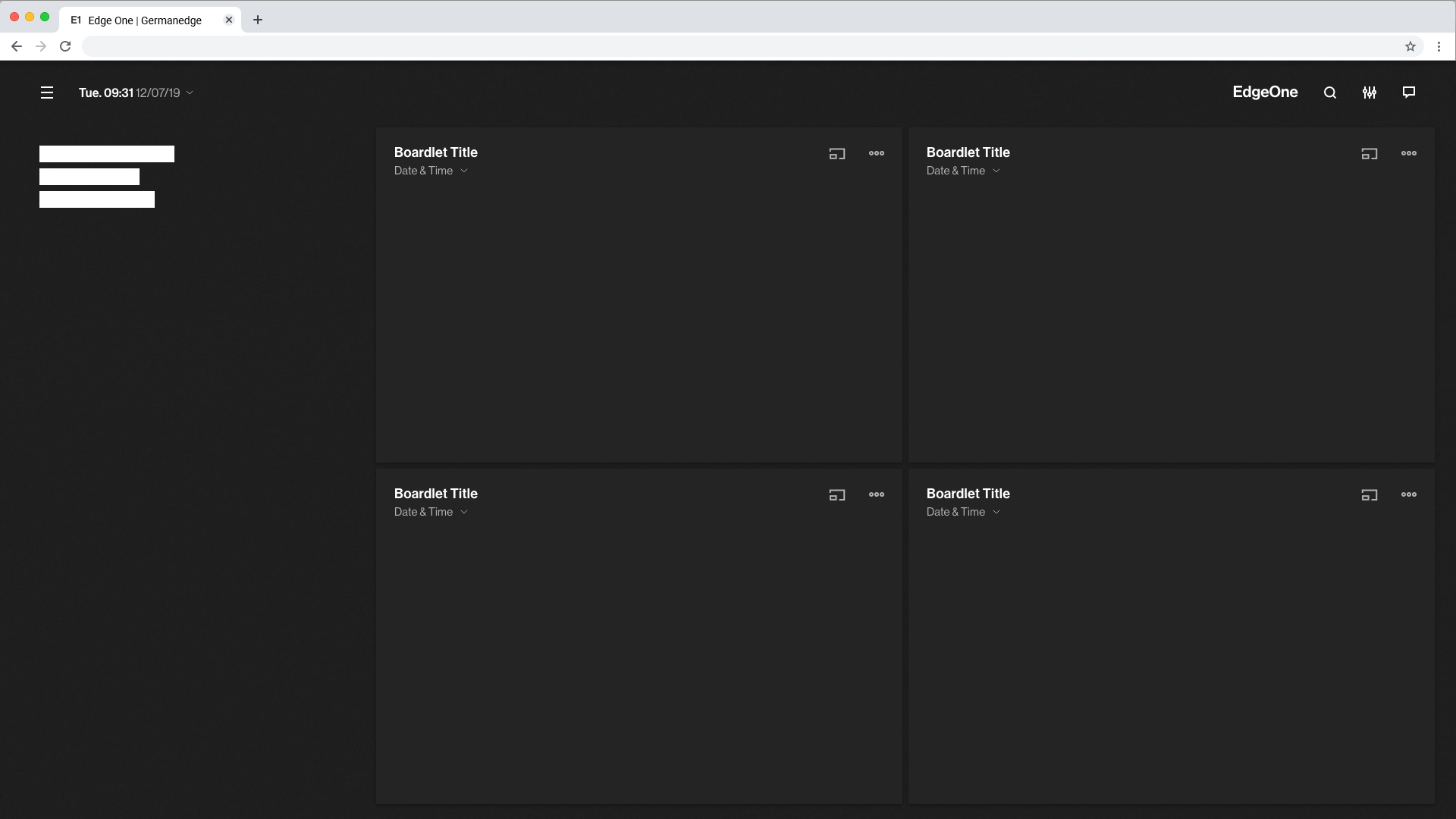This screenshot has height=819, width=1456.
Task: Click cast icon on bottom-right boardlet
Action: click(1370, 495)
